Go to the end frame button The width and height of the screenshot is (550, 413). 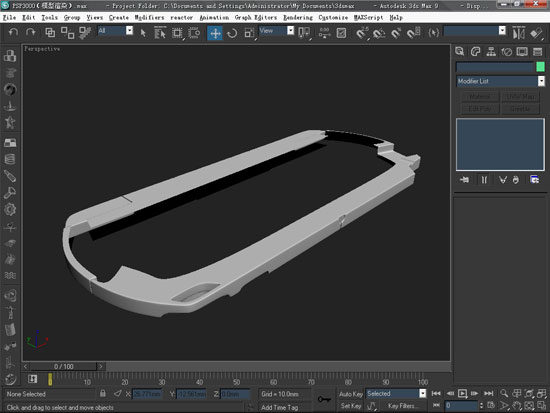[489, 393]
